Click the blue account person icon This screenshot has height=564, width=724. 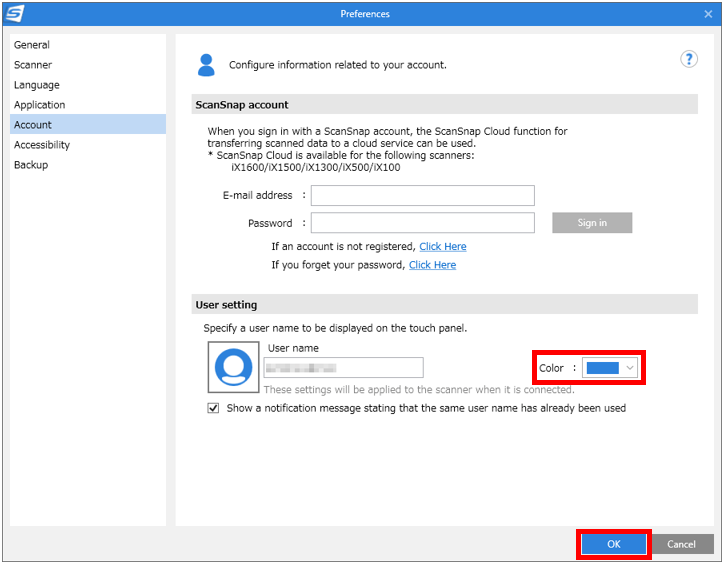pos(206,65)
